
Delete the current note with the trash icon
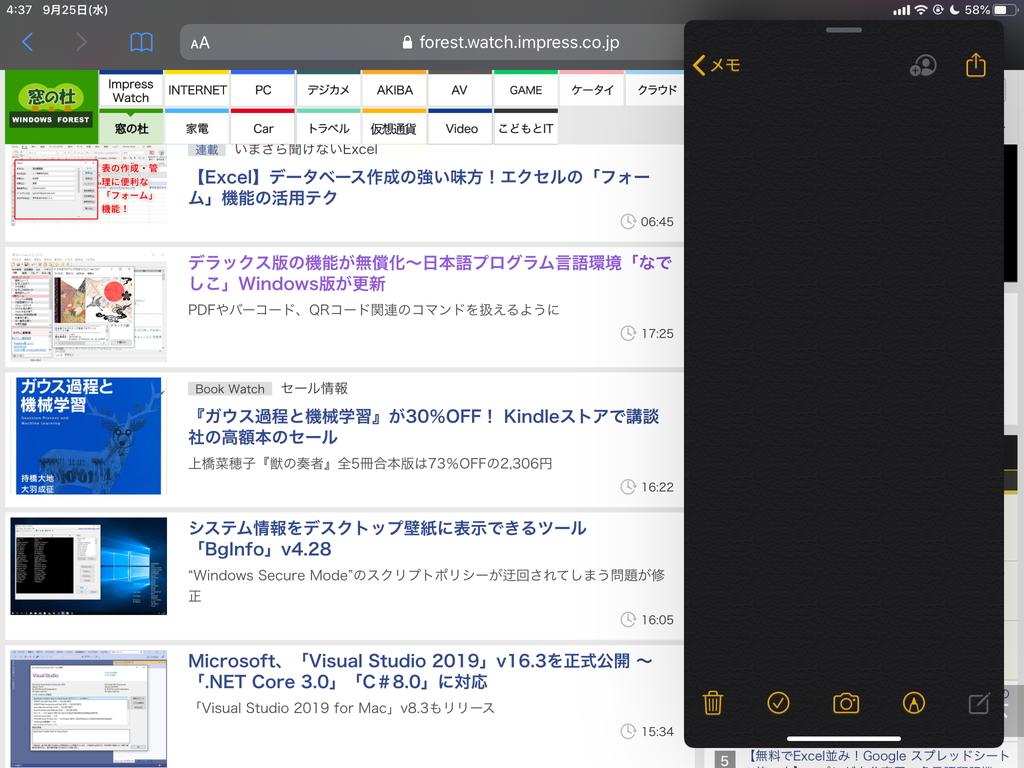click(x=713, y=703)
